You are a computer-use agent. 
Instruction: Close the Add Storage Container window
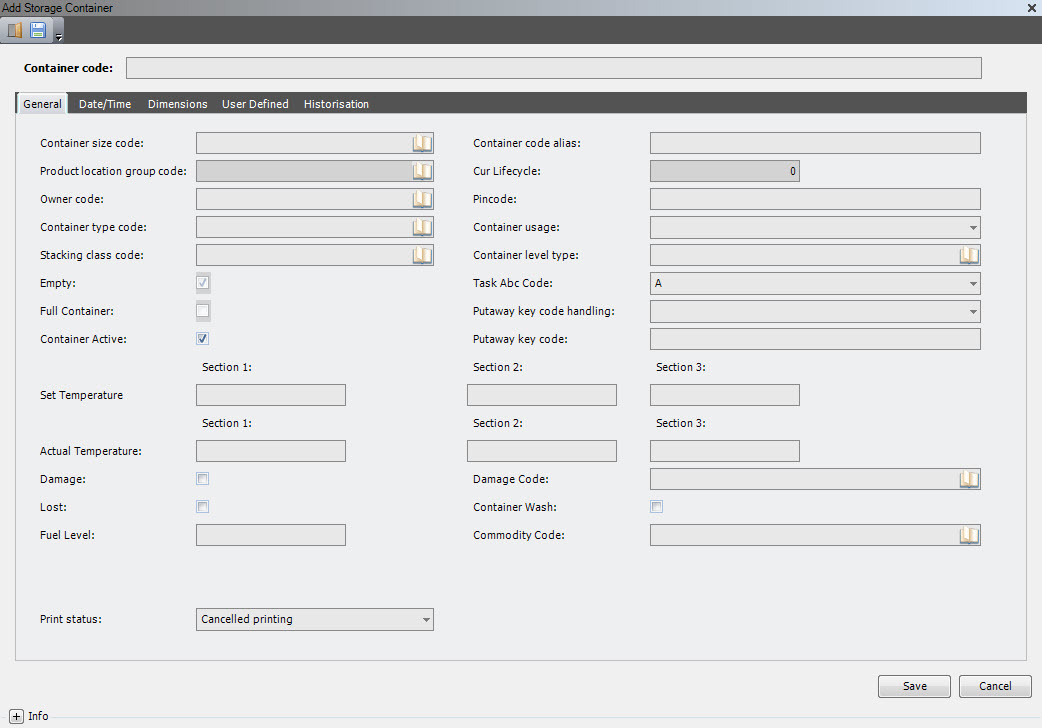[1032, 8]
